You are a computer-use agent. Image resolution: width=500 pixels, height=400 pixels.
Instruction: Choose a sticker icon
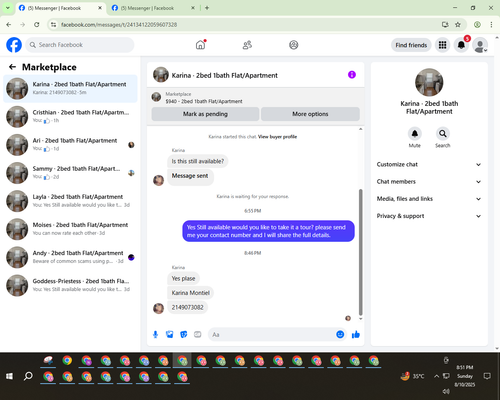(184, 334)
